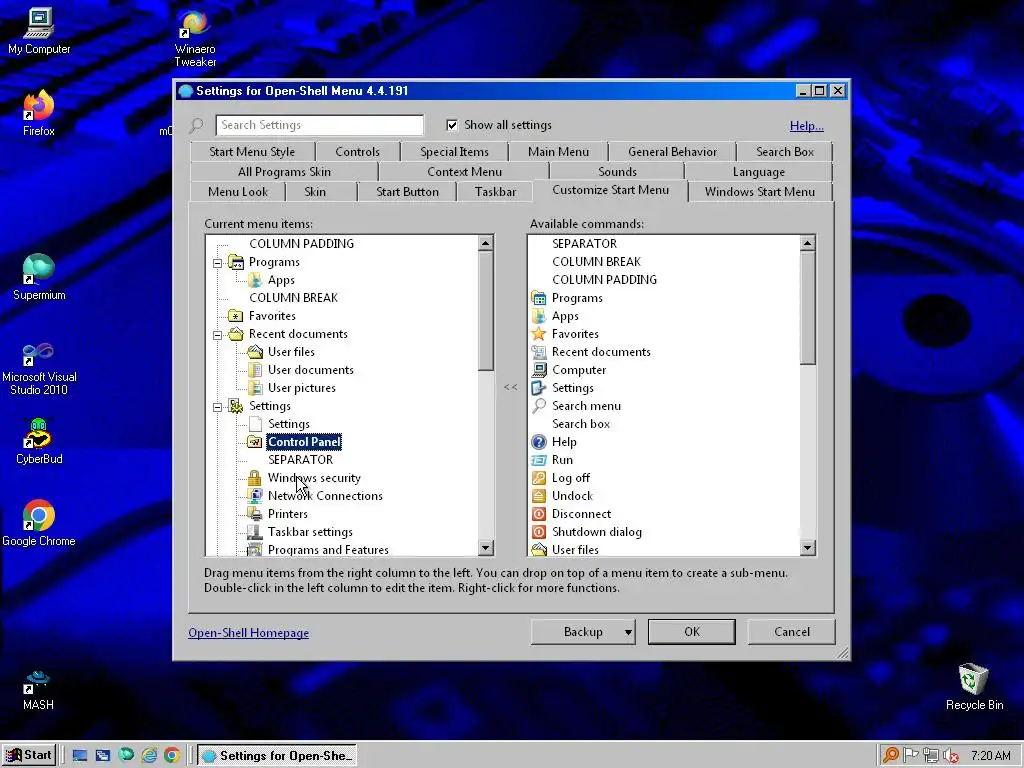Click the Cancel button
The height and width of the screenshot is (768, 1024).
pos(792,632)
